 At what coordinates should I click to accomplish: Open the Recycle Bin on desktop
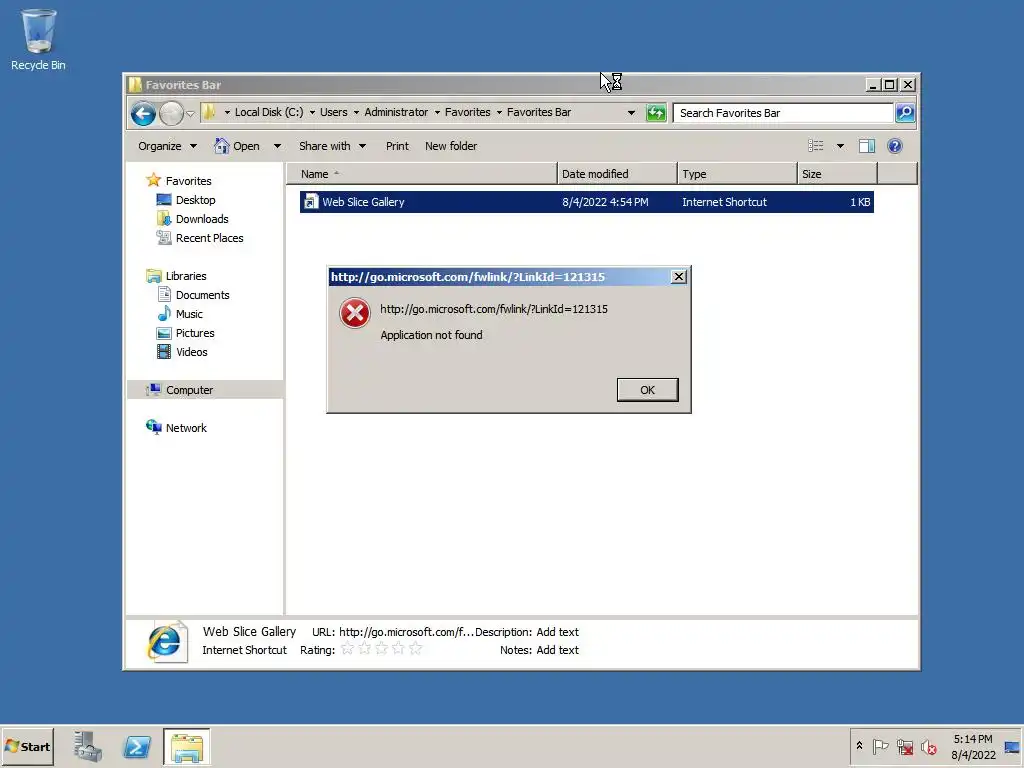pos(38,39)
